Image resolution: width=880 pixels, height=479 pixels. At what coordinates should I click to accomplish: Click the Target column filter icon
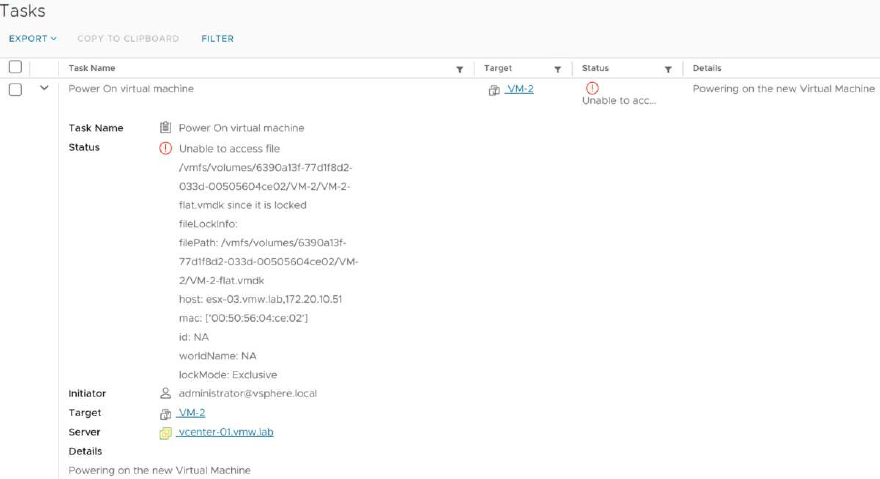click(x=557, y=69)
